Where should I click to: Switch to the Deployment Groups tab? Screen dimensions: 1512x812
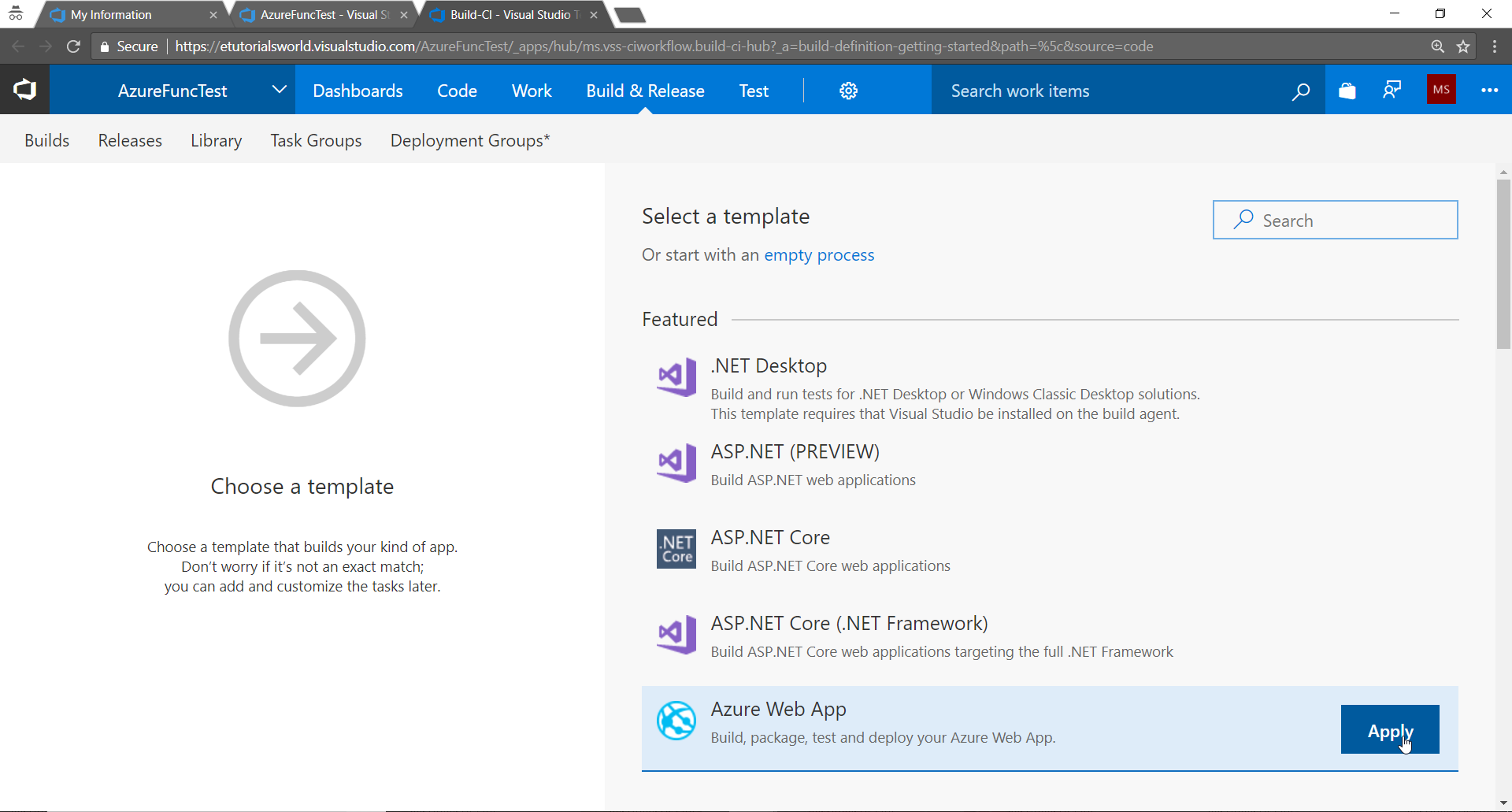tap(470, 140)
